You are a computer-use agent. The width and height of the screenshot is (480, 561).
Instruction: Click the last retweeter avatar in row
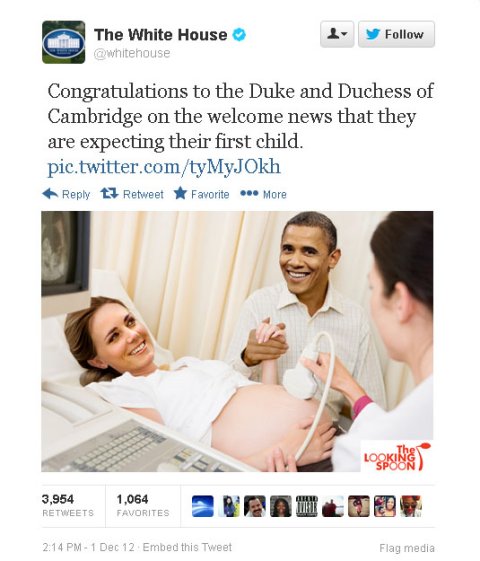click(411, 506)
